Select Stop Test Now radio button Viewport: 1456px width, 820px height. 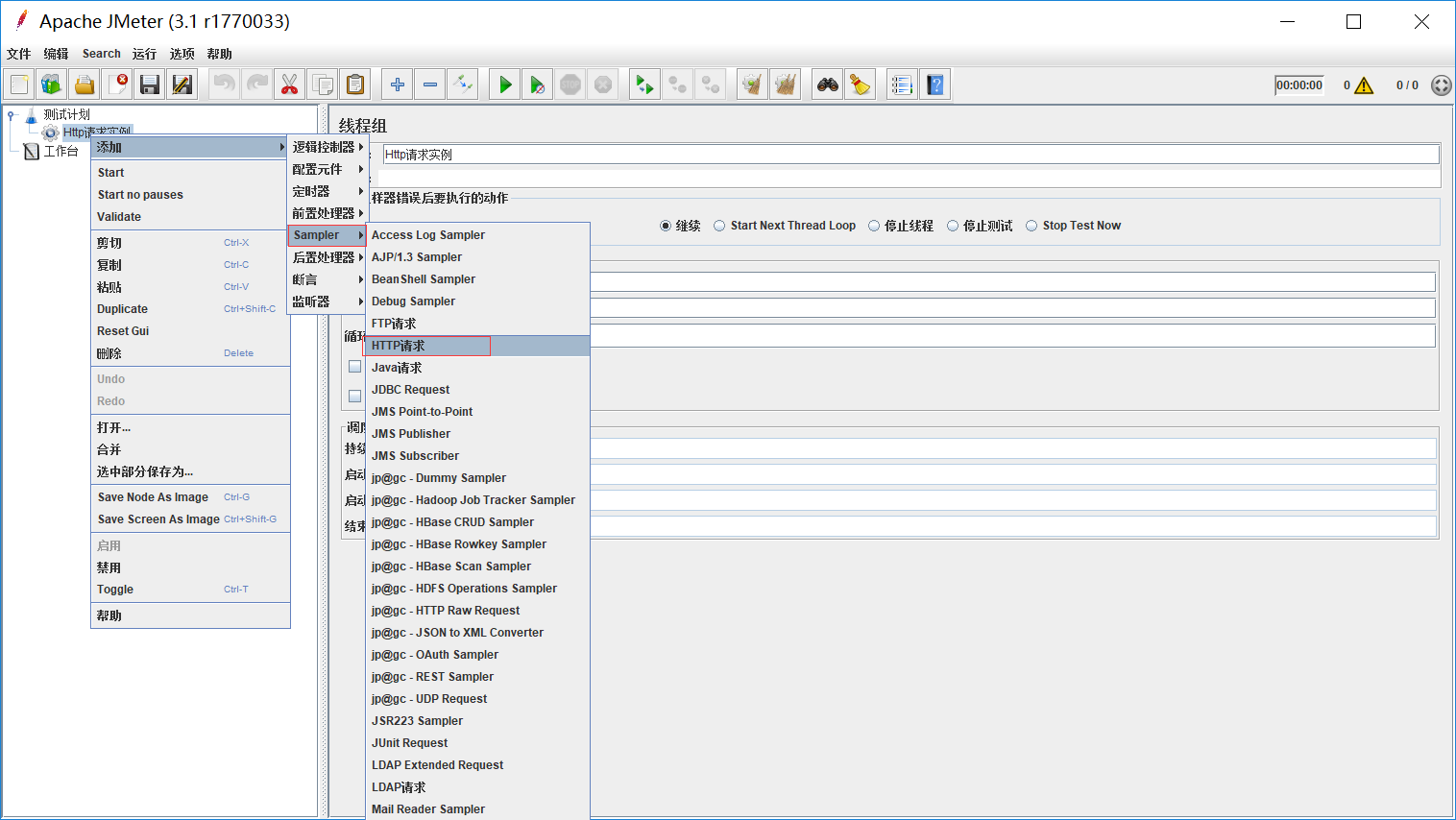pos(1031,226)
